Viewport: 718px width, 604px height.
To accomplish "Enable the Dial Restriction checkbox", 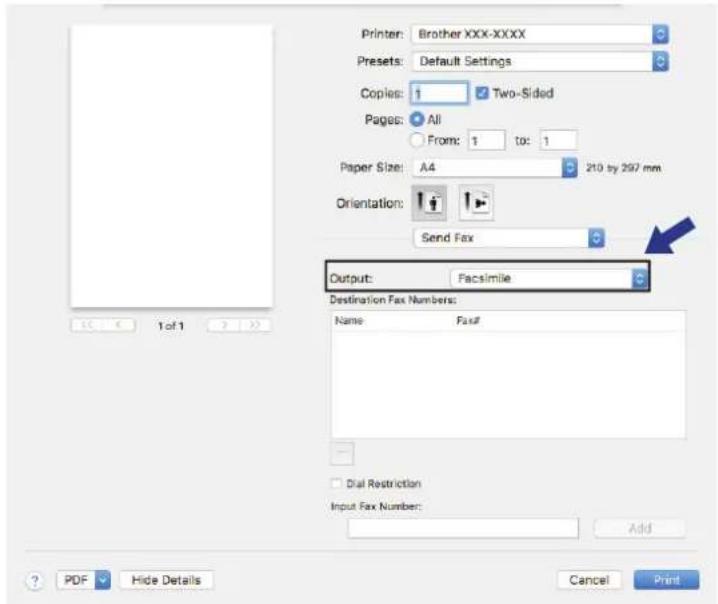I will 337,483.
